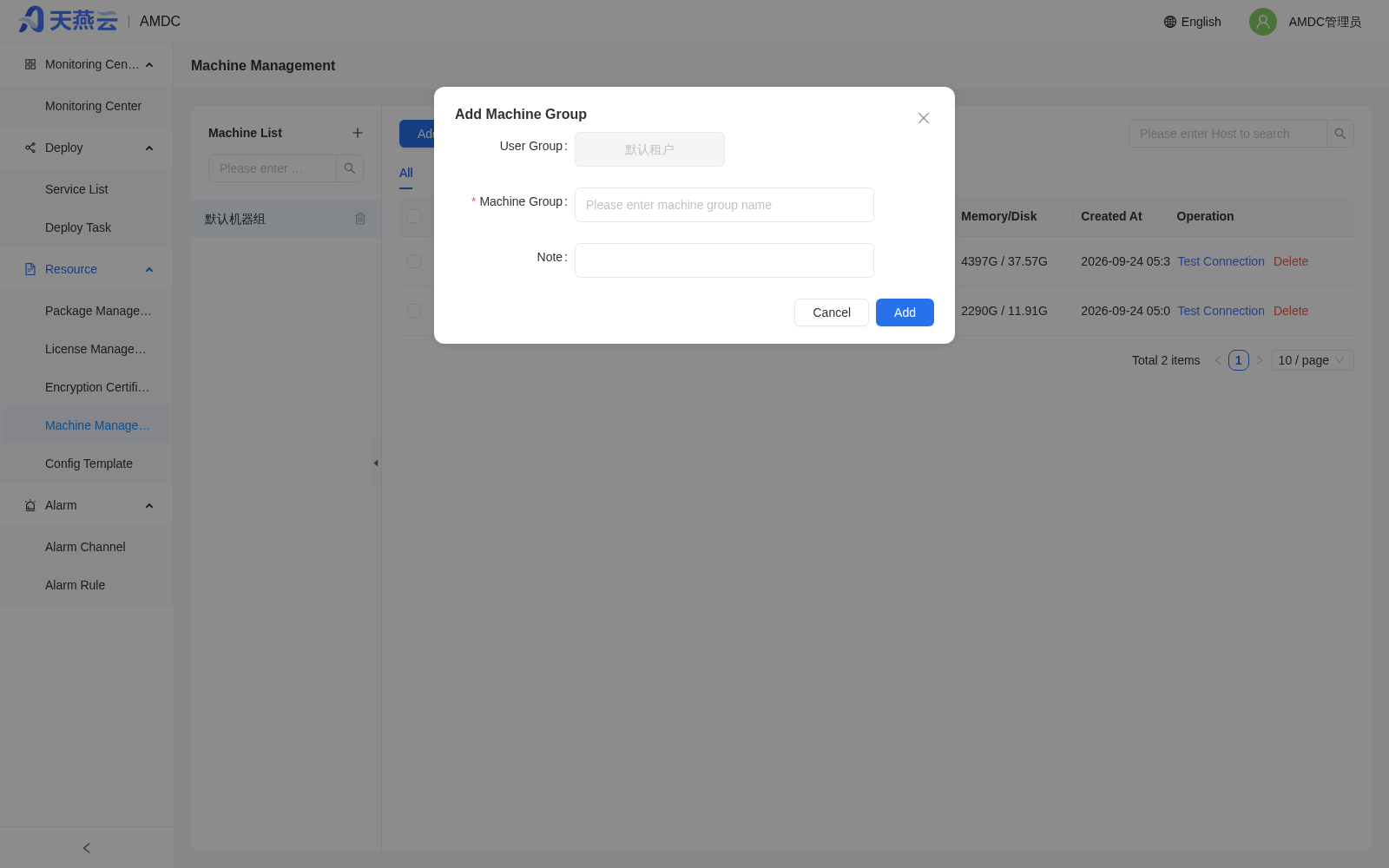The image size is (1389, 868).
Task: Click the Host search magnifier icon
Action: 1340,134
